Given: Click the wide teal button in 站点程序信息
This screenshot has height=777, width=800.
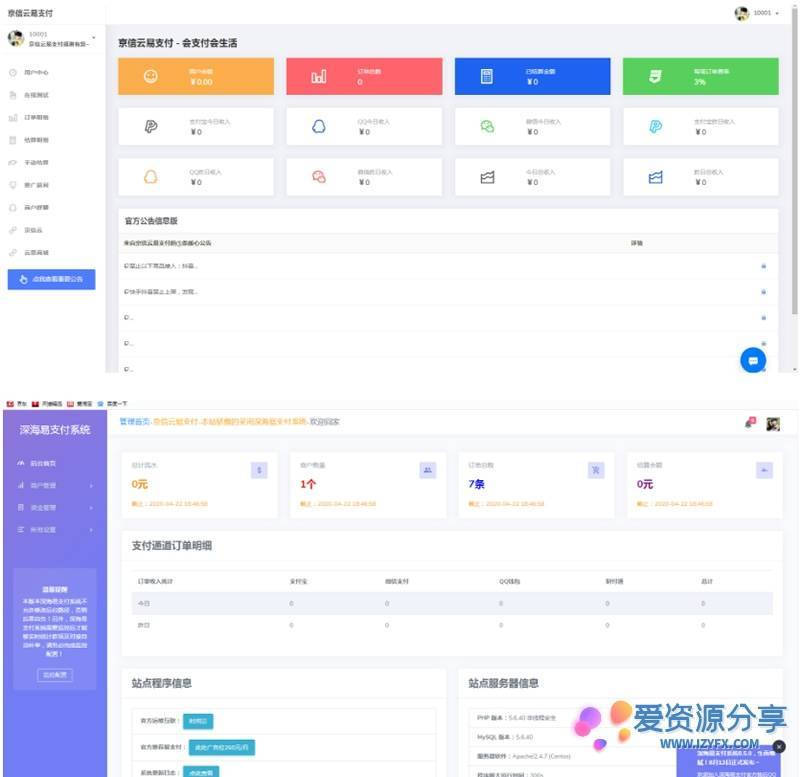Looking at the screenshot, I should [x=221, y=747].
